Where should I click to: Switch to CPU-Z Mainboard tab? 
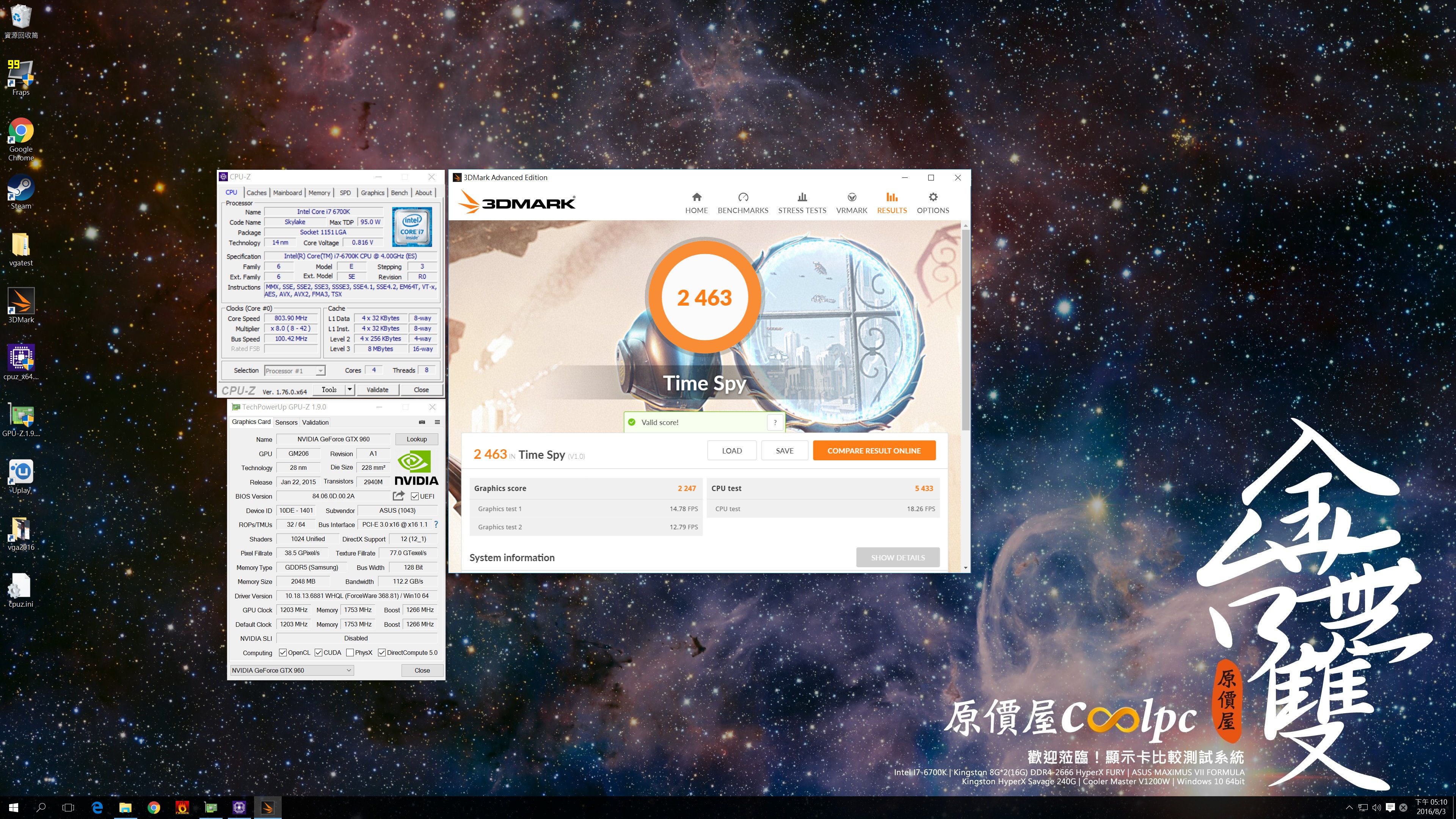point(287,193)
